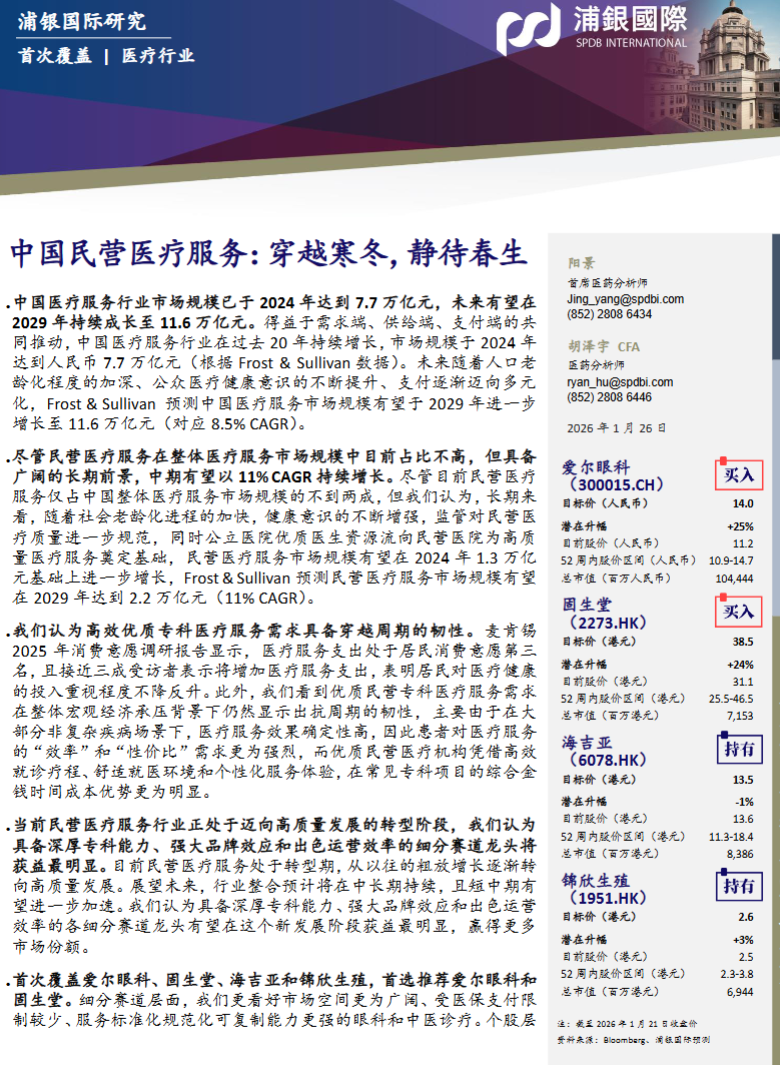The height and width of the screenshot is (1065, 780).
Task: Click the subtitle SPDB INTERNATIONAL
Action: pos(631,42)
